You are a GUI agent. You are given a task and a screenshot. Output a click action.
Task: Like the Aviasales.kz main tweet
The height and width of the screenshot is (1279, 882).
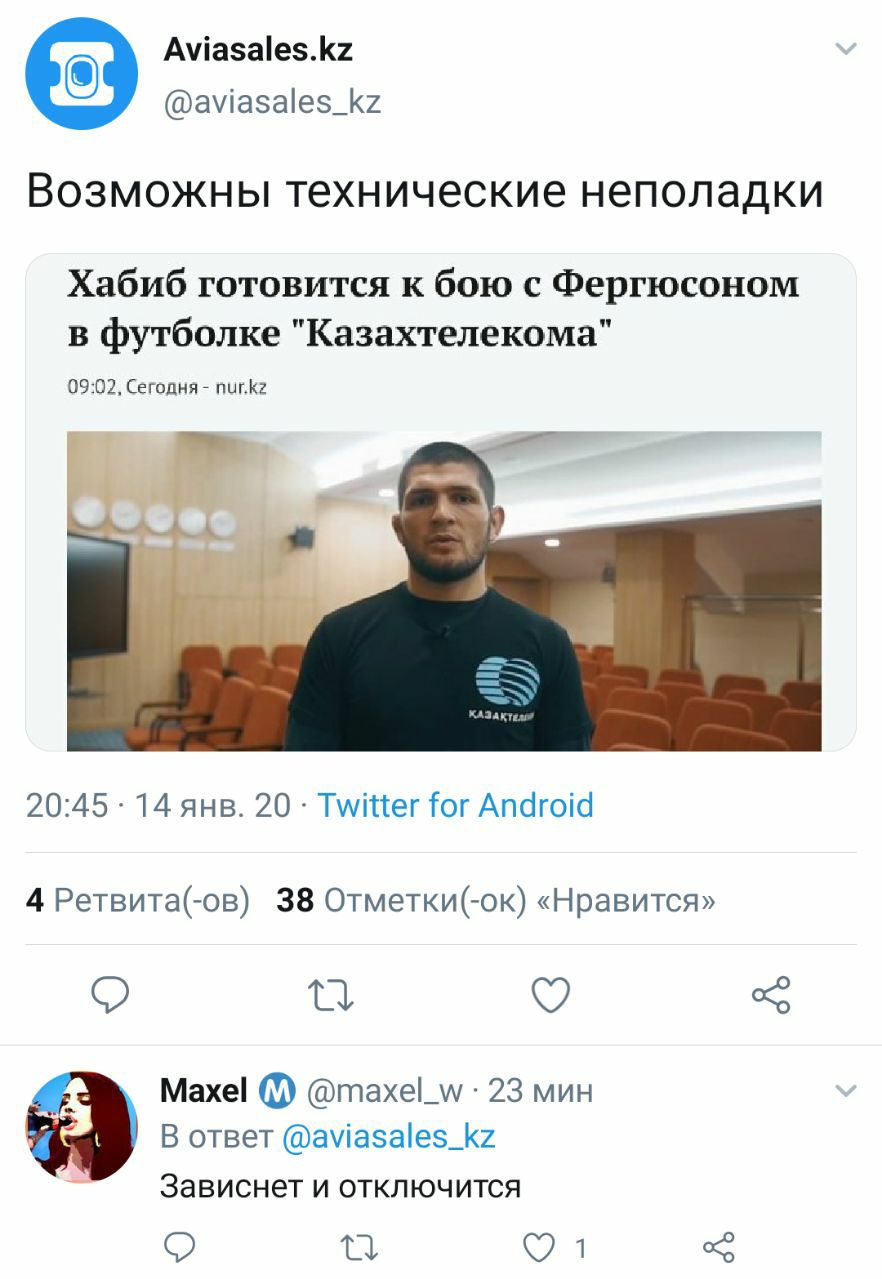(550, 995)
